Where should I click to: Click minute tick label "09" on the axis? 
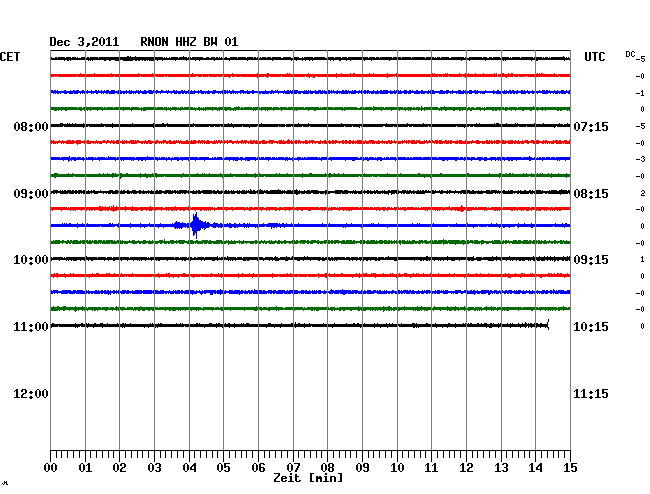coord(362,468)
